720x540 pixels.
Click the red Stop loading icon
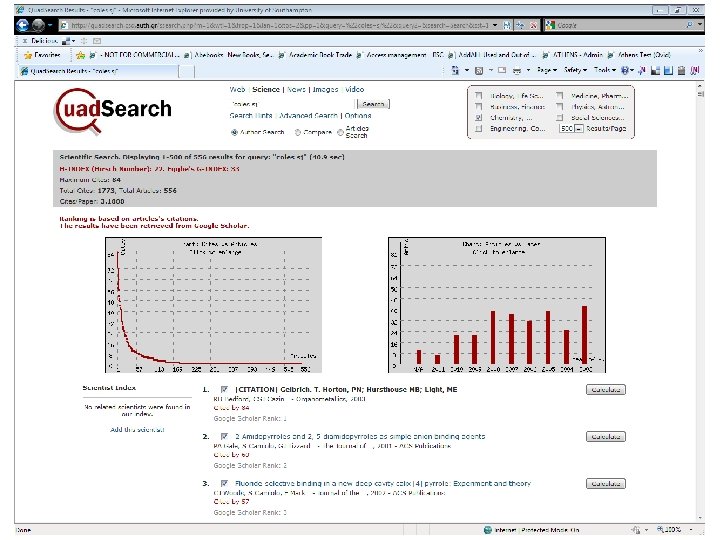click(x=533, y=25)
